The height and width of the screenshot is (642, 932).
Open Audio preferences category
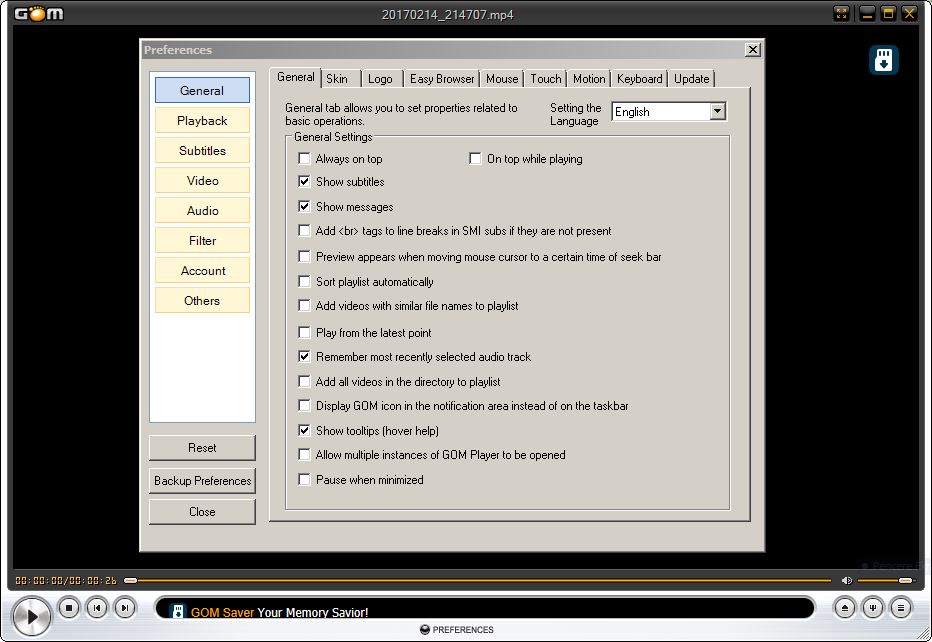coord(202,210)
